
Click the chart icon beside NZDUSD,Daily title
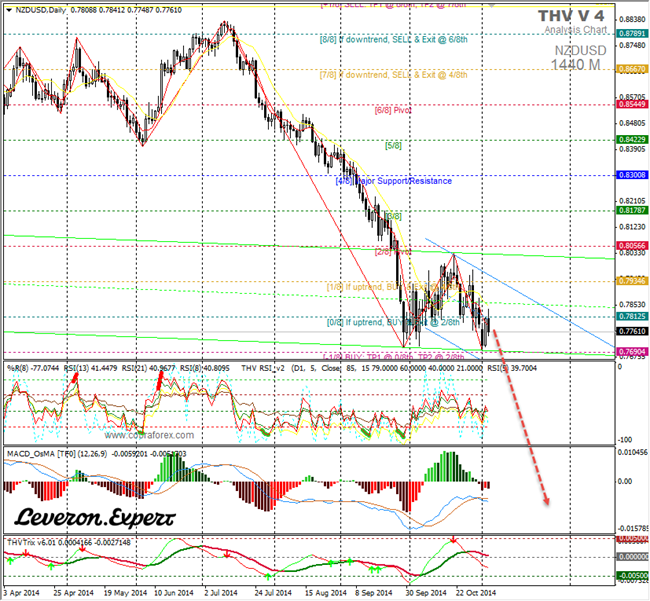click(6, 7)
